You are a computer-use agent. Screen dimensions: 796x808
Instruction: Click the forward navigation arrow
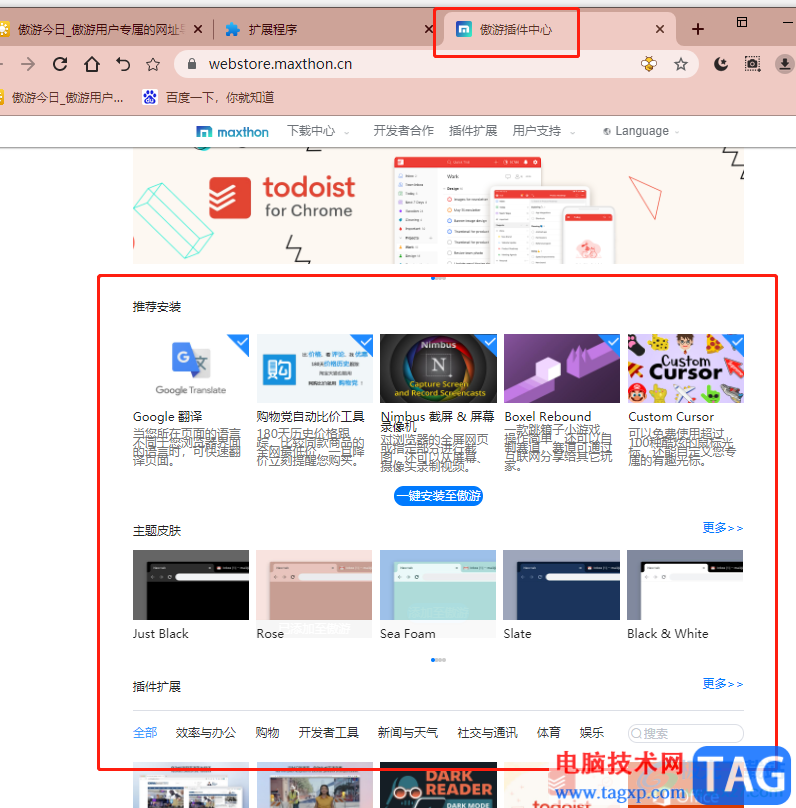click(28, 64)
